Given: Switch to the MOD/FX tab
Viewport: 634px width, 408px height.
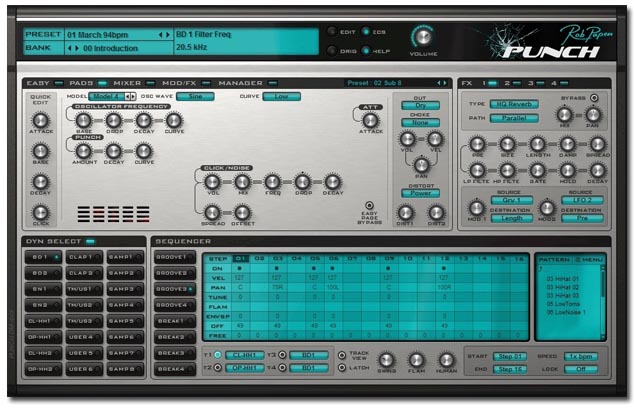Looking at the screenshot, I should coord(186,83).
